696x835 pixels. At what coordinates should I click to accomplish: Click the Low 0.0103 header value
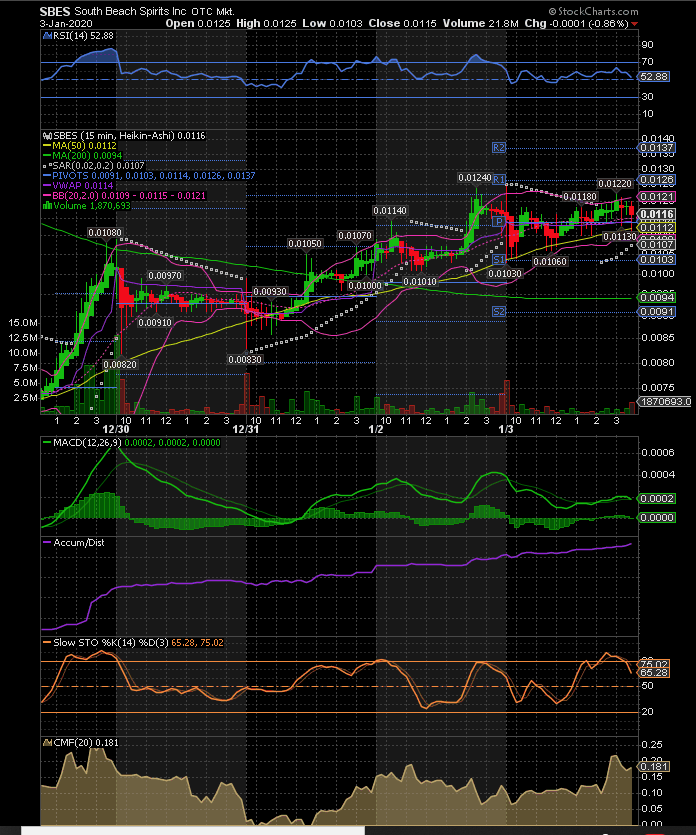(x=332, y=23)
